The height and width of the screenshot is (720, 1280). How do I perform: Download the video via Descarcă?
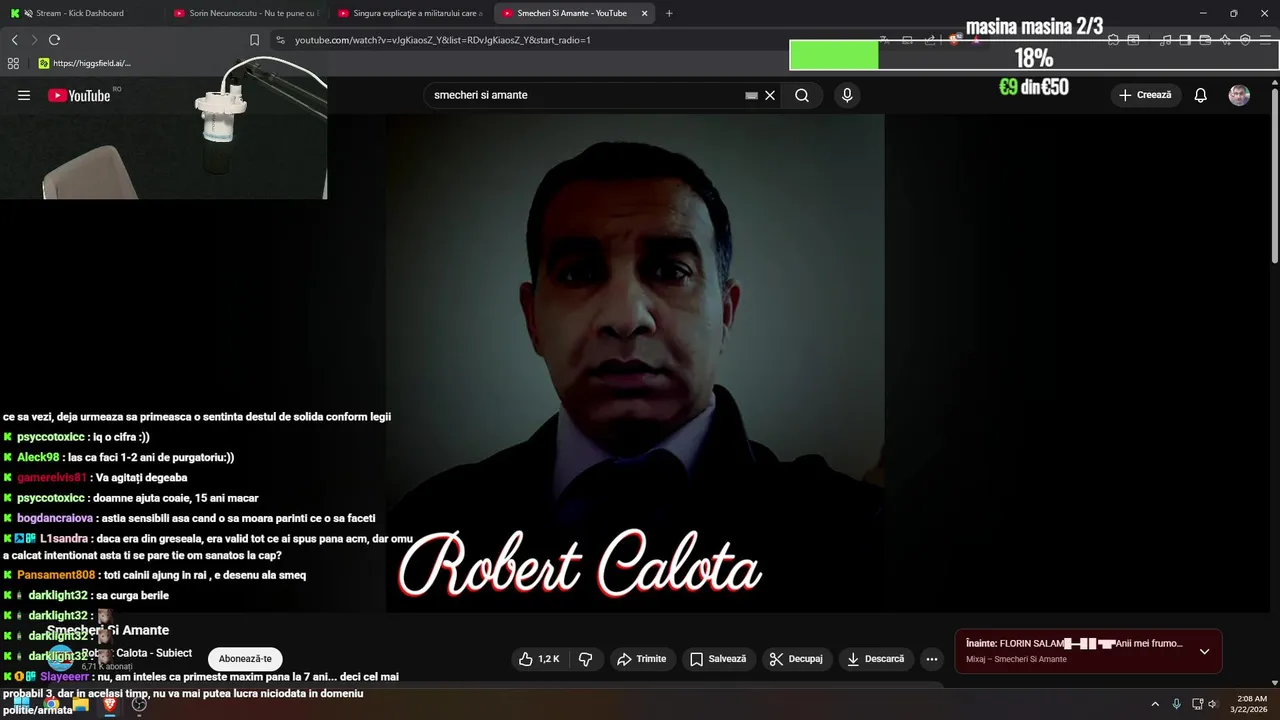click(875, 659)
